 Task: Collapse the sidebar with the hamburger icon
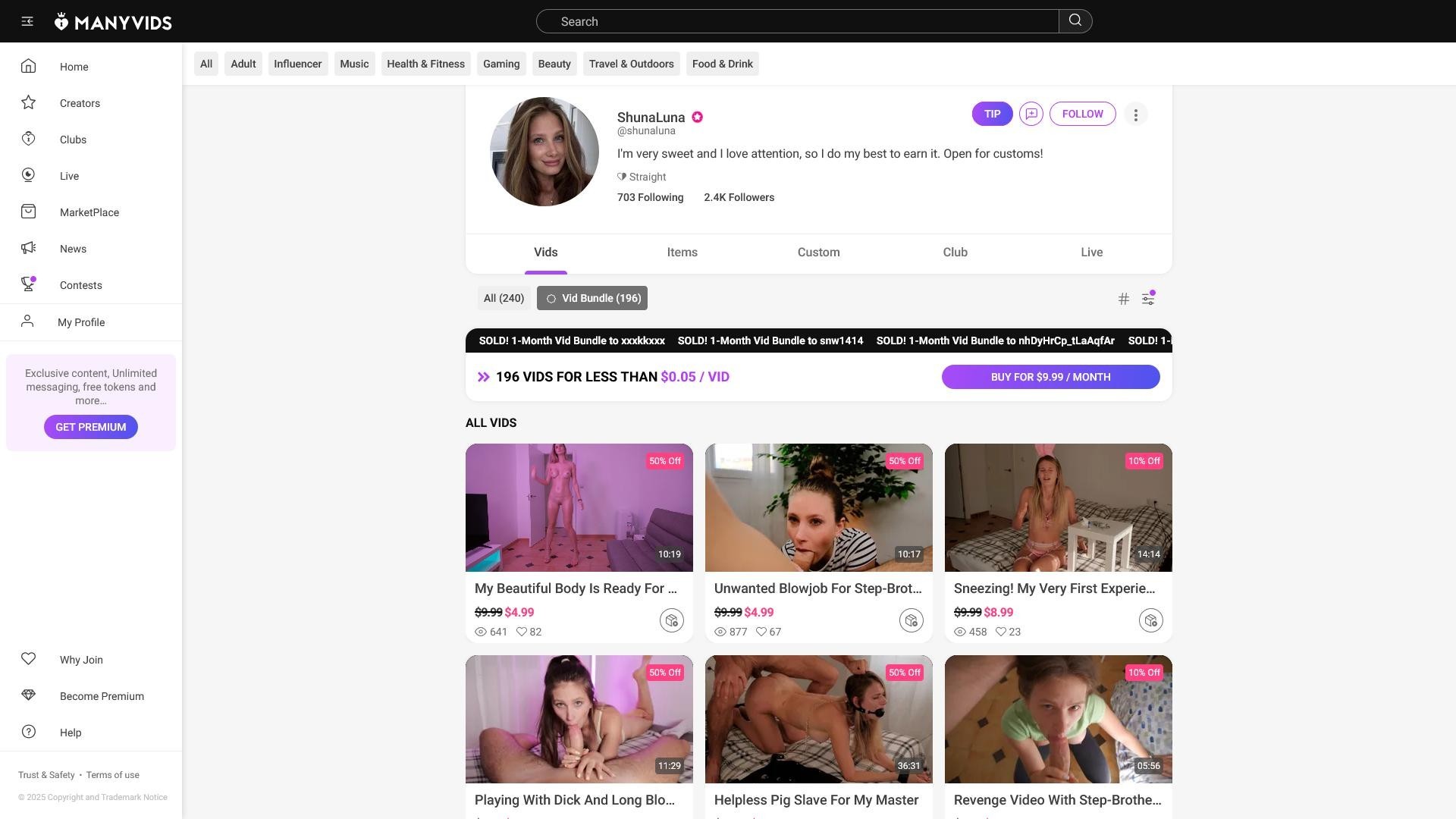(x=27, y=21)
